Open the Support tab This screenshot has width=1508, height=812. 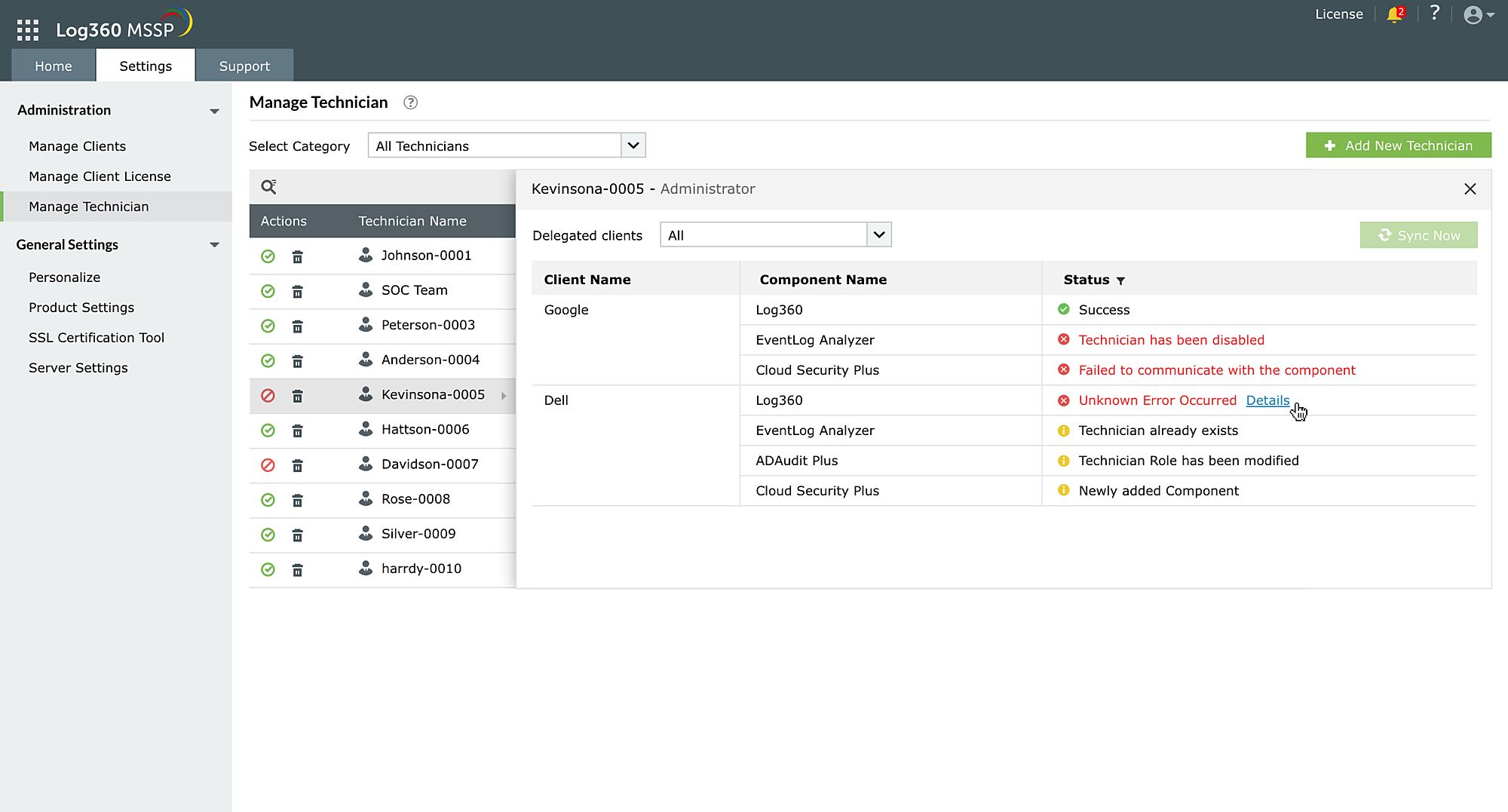coord(244,66)
